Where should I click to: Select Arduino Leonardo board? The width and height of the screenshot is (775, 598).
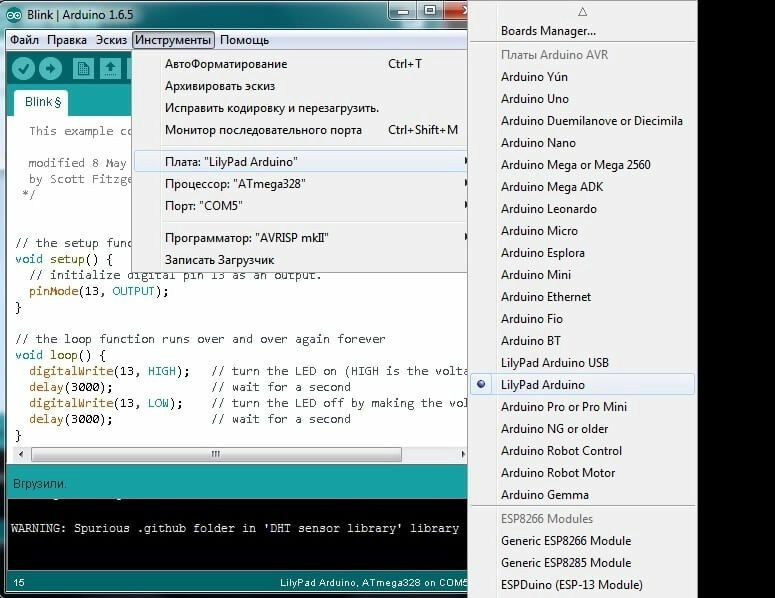583,209
